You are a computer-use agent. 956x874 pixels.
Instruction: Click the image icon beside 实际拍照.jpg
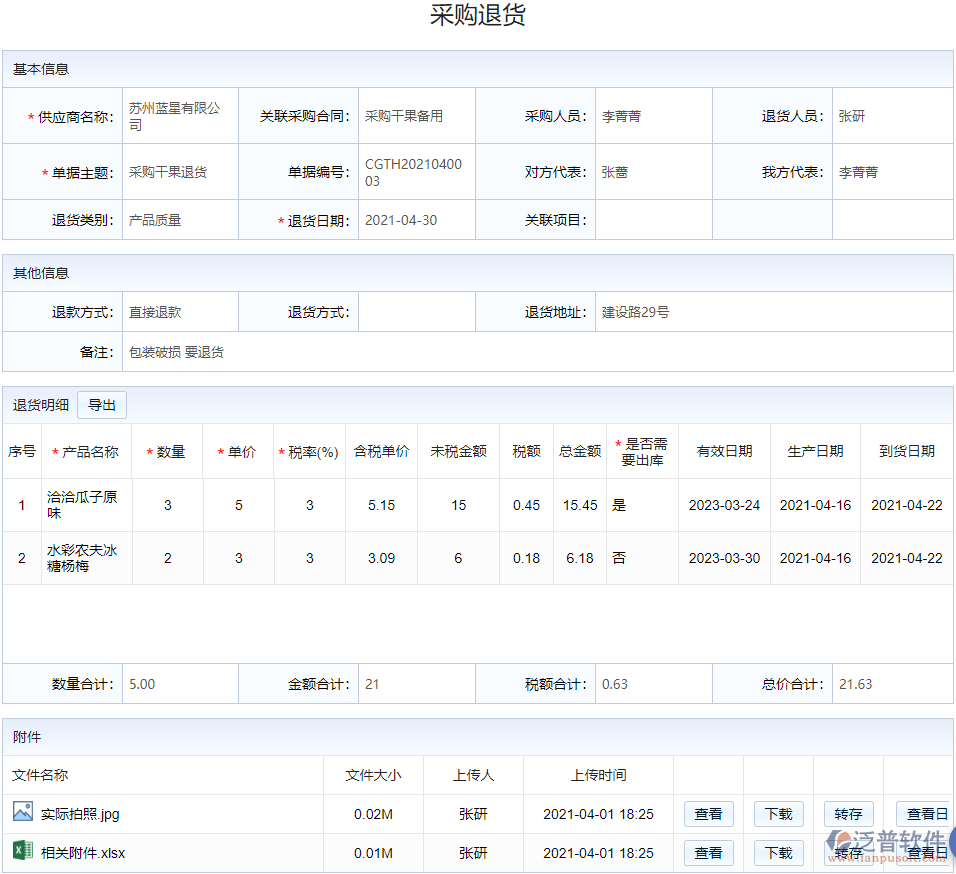[x=22, y=813]
